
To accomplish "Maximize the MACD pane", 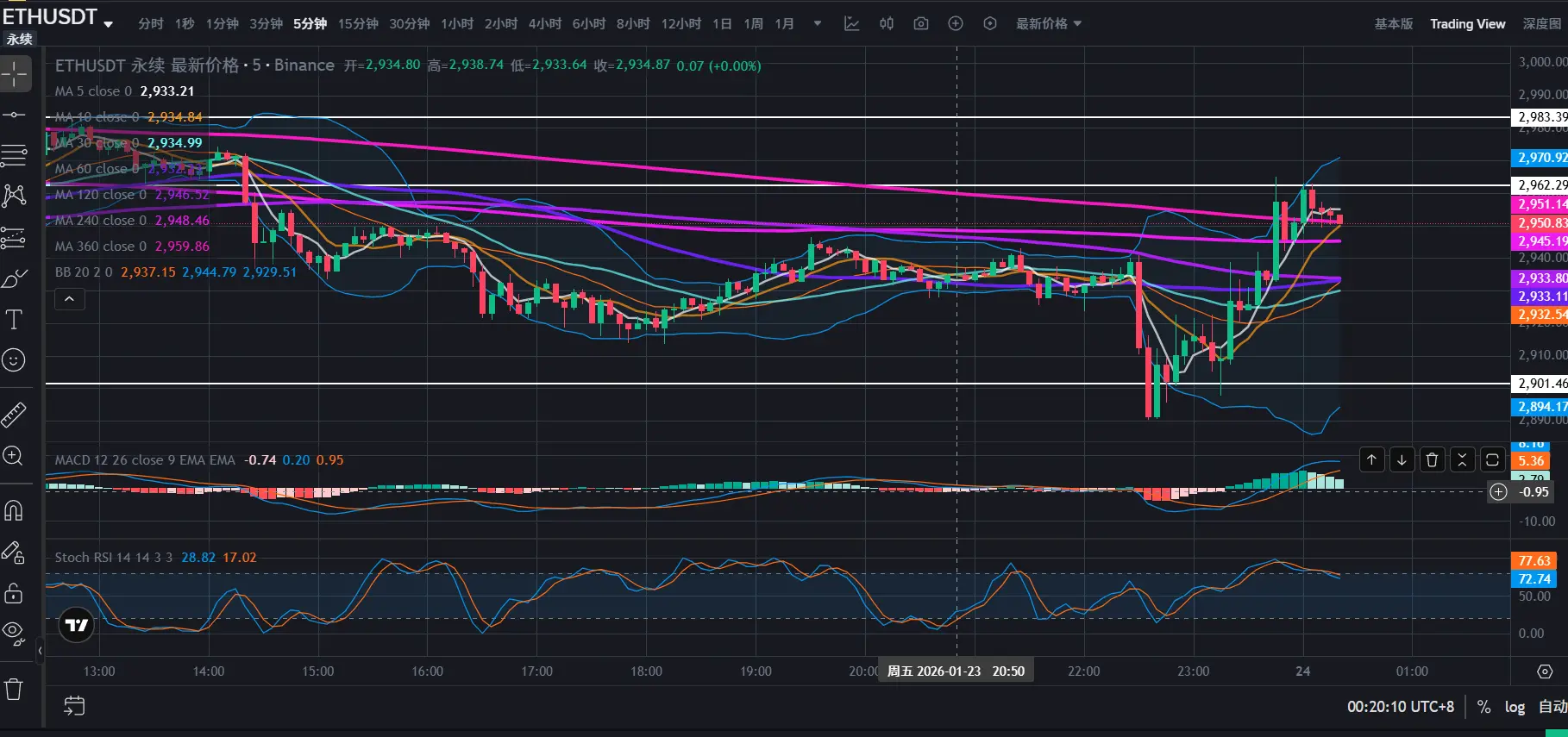I will [x=1492, y=460].
